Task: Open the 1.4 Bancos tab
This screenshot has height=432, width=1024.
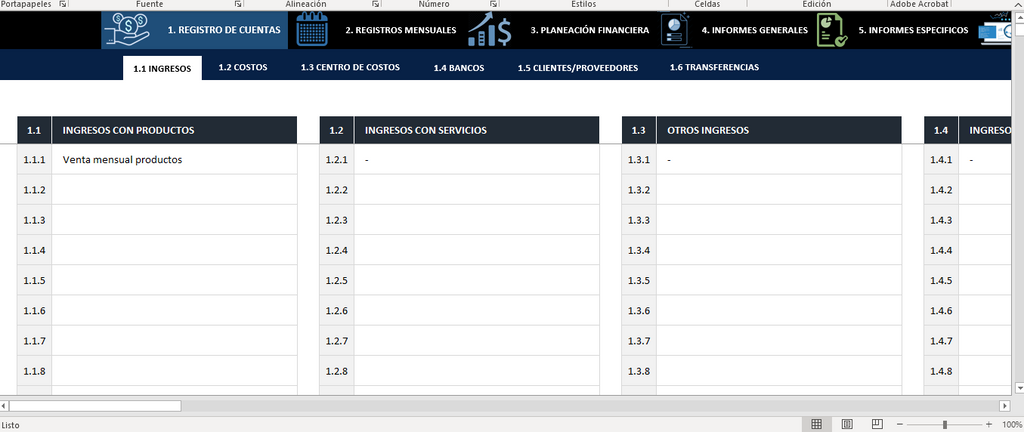Action: [458, 68]
